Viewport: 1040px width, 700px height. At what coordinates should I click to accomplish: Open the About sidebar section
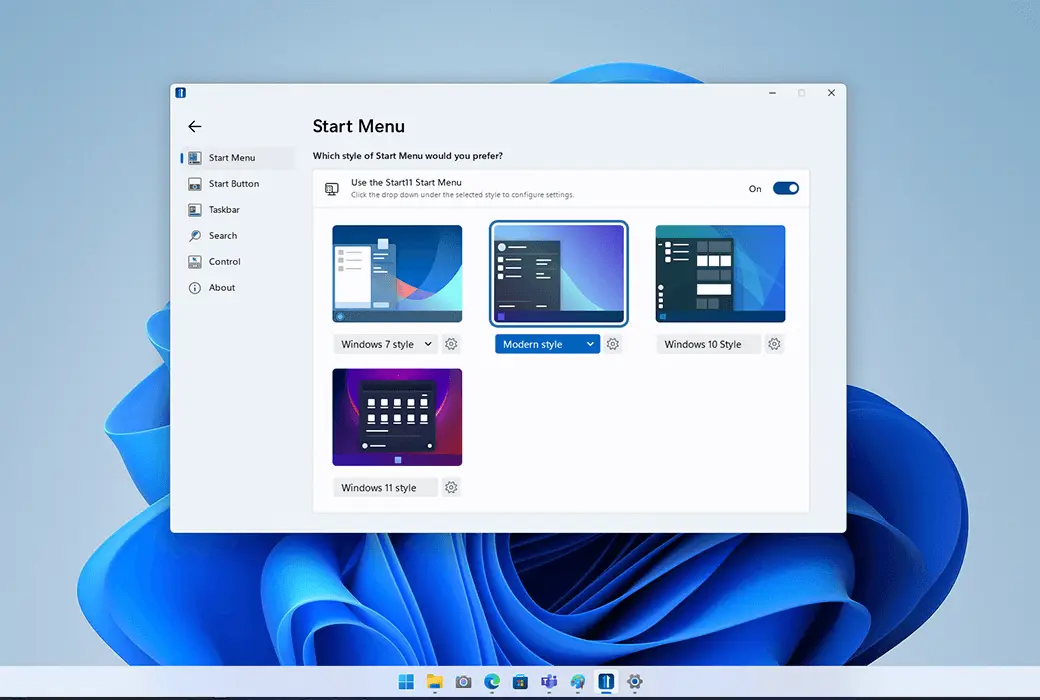(x=237, y=287)
